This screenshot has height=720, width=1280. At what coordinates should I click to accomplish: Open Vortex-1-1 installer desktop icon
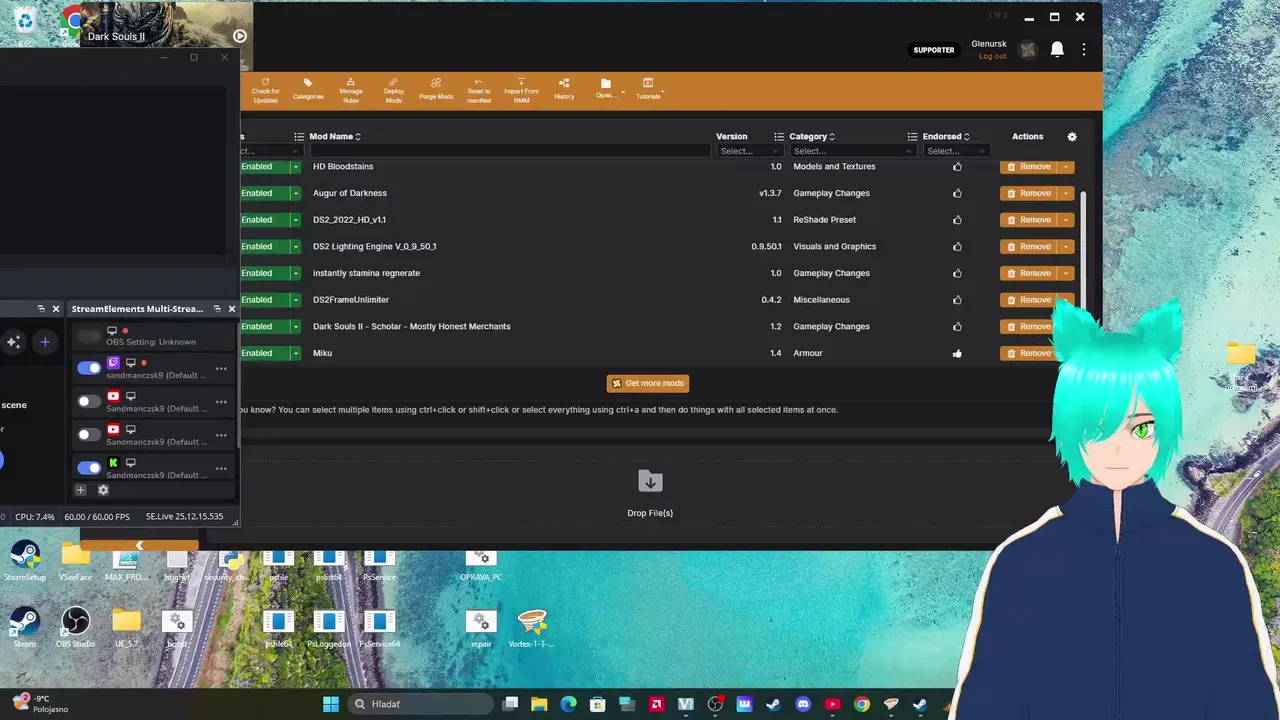532,628
